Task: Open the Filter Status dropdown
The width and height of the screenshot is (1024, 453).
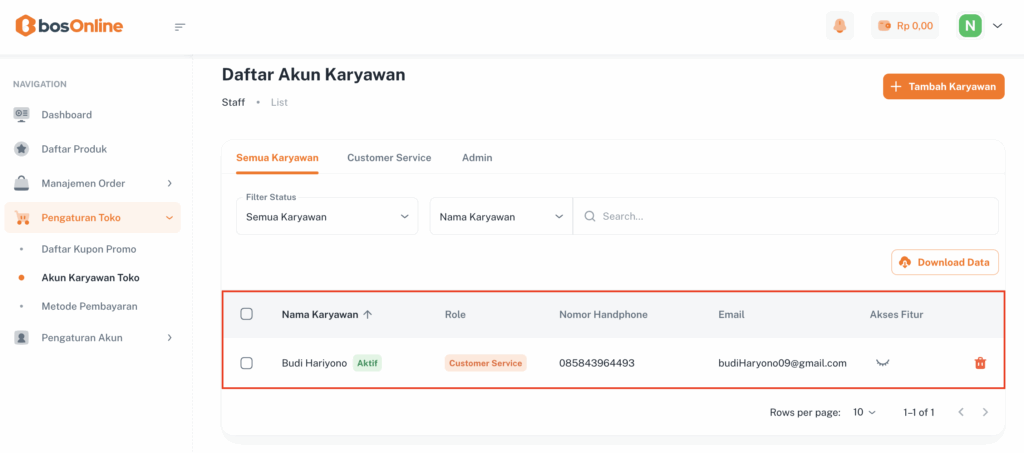Action: (327, 216)
